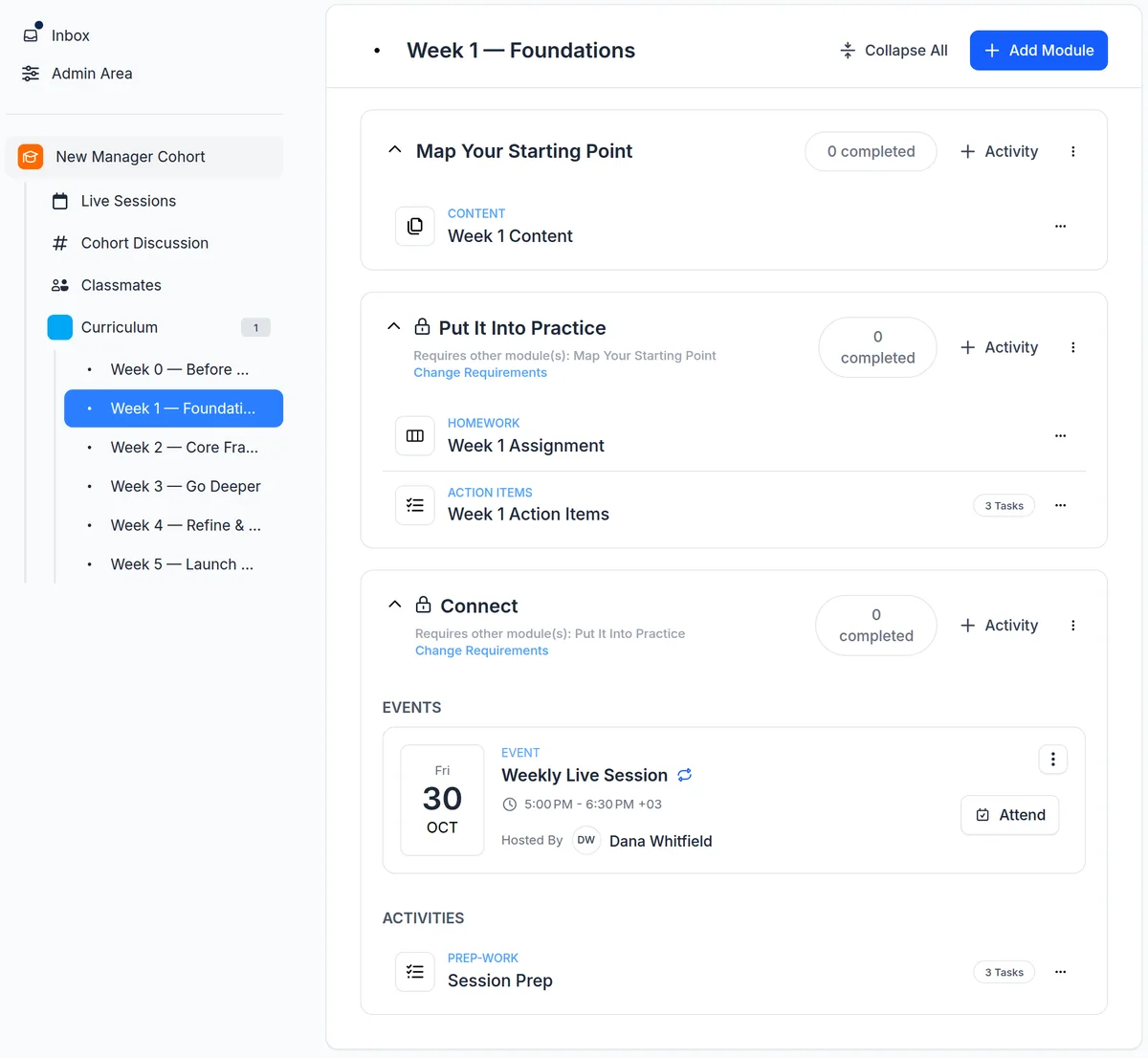1148x1058 pixels.
Task: Click 3 Tasks badge on Session Prep
Action: click(1004, 973)
